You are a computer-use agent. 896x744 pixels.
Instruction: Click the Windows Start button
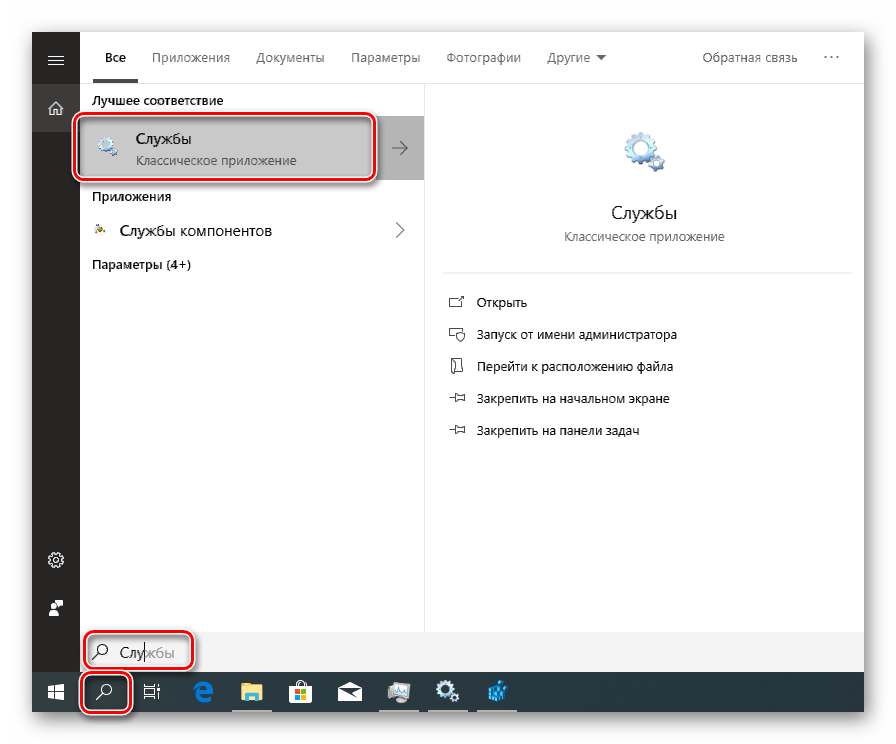[56, 691]
